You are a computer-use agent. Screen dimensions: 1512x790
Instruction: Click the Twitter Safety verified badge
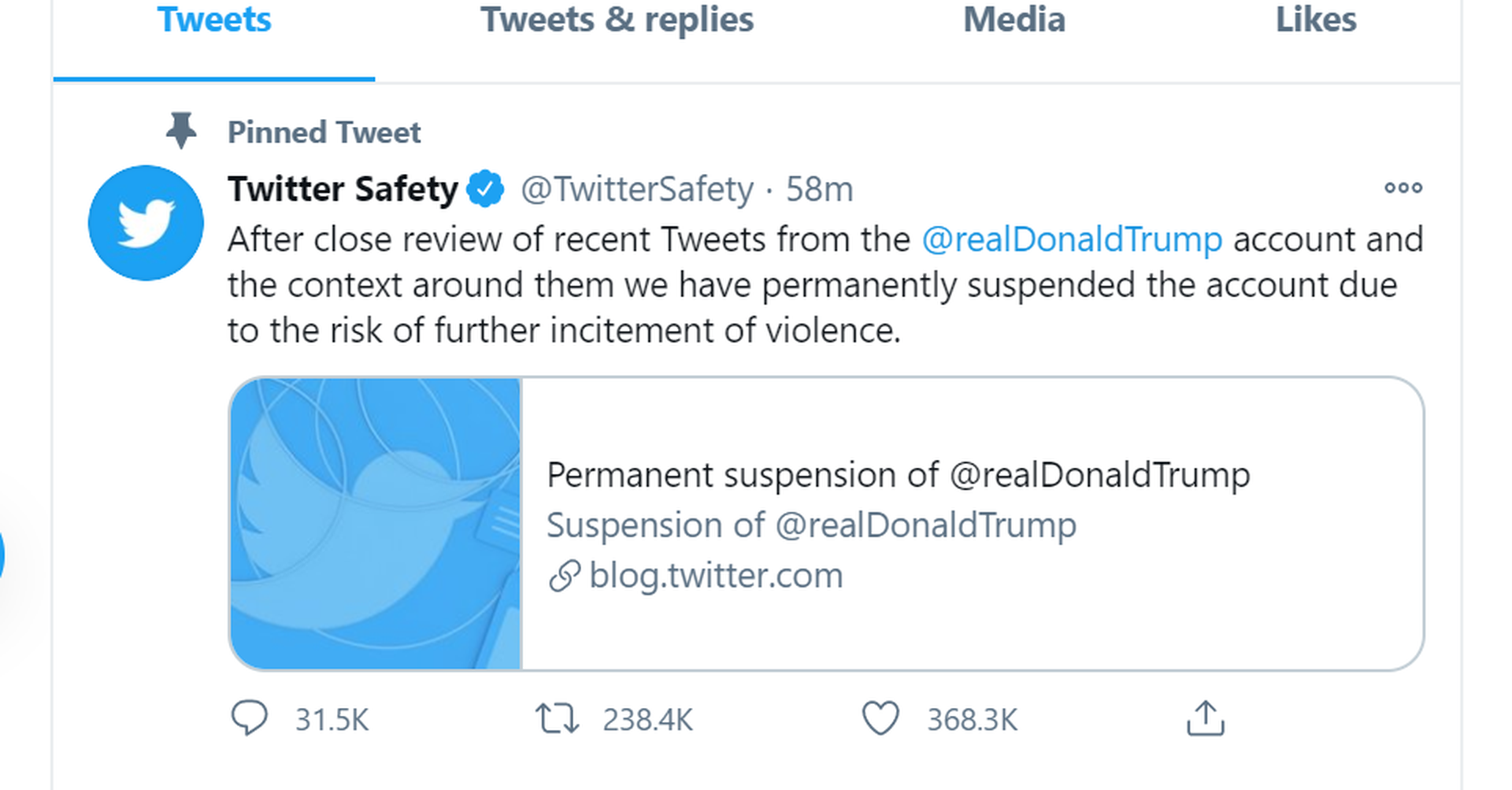click(486, 188)
